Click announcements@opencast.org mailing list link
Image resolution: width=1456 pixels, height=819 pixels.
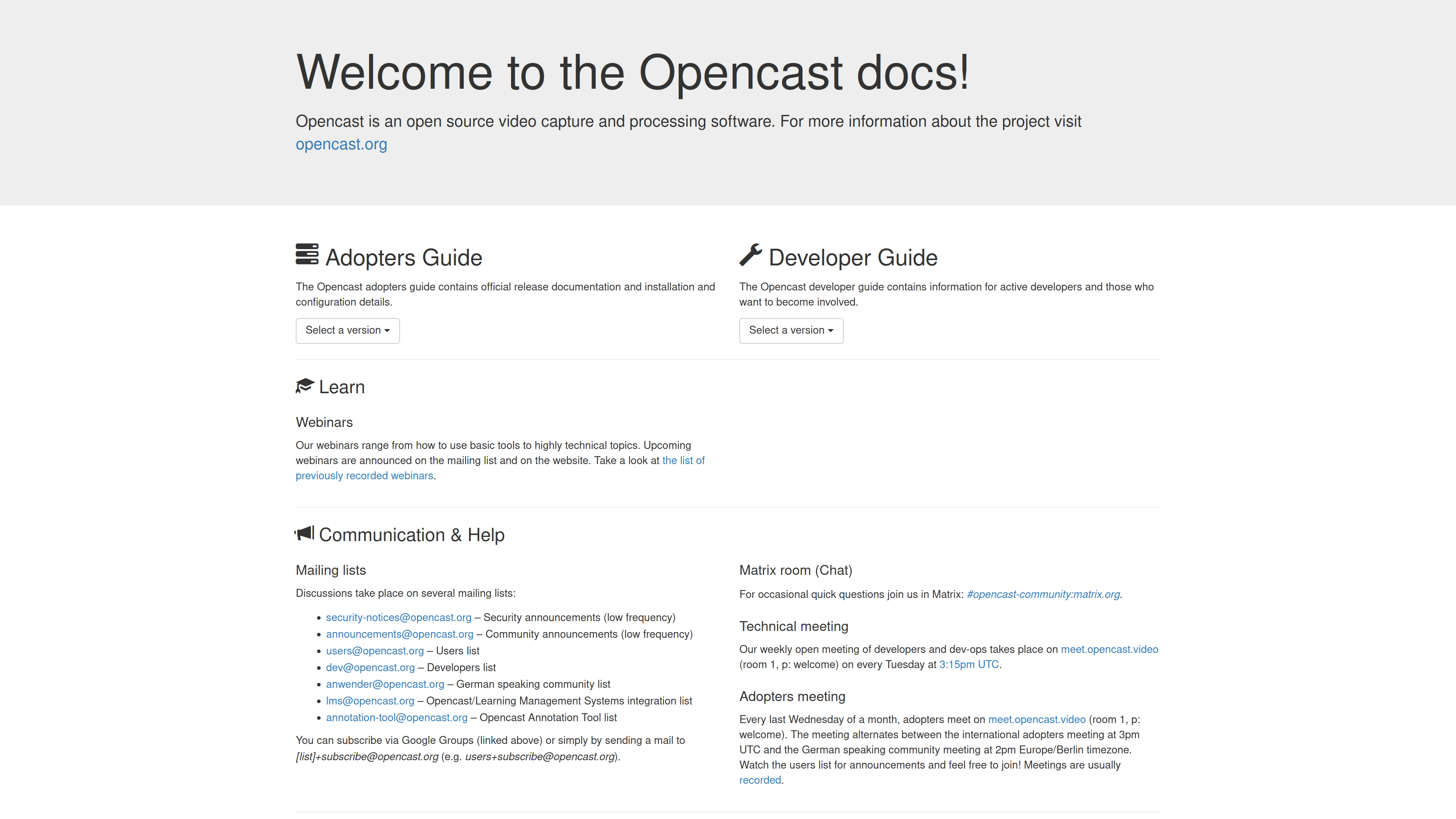tap(400, 634)
